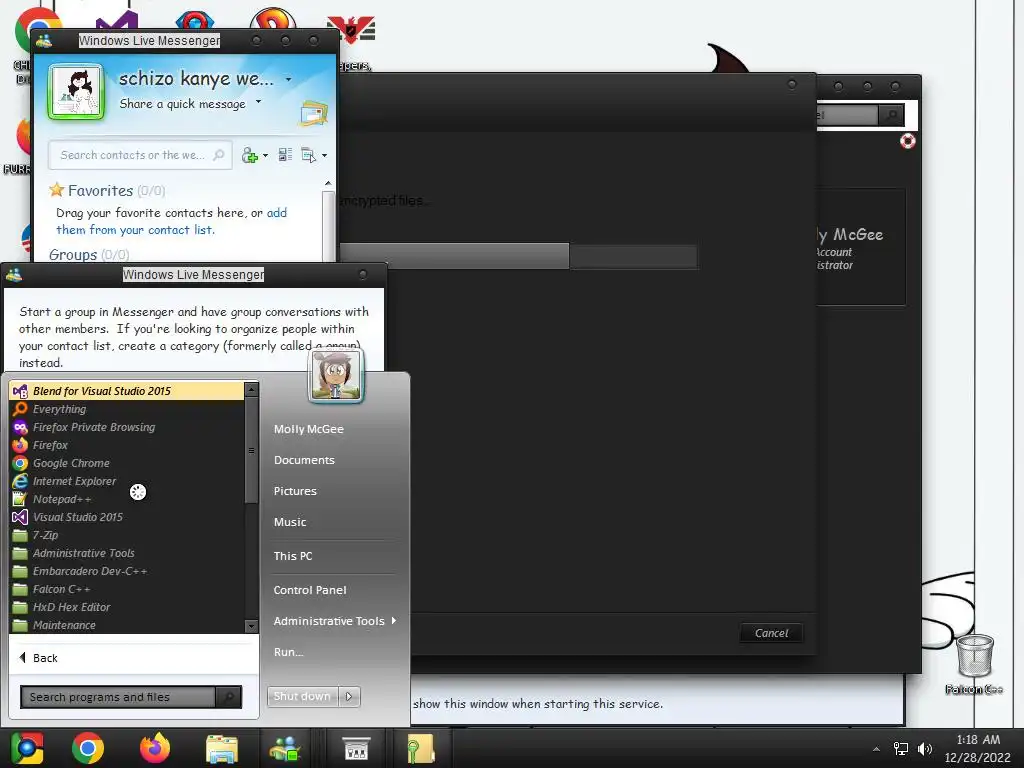Launch Everything from the Start menu

127,409
